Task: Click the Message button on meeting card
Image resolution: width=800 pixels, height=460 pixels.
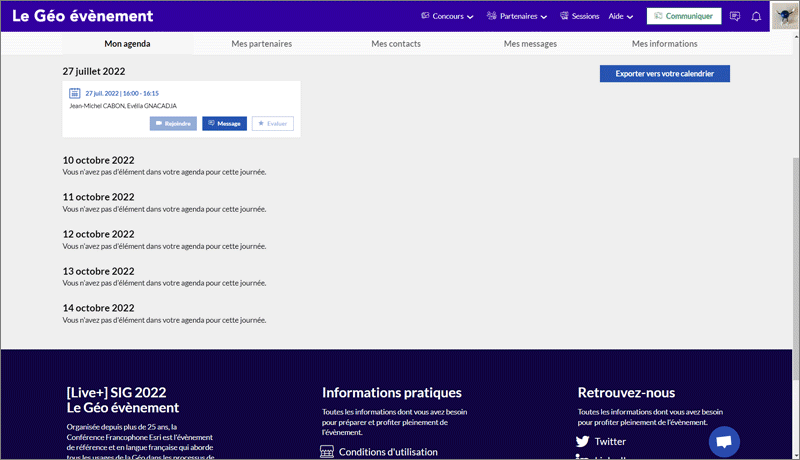Action: pyautogui.click(x=224, y=123)
